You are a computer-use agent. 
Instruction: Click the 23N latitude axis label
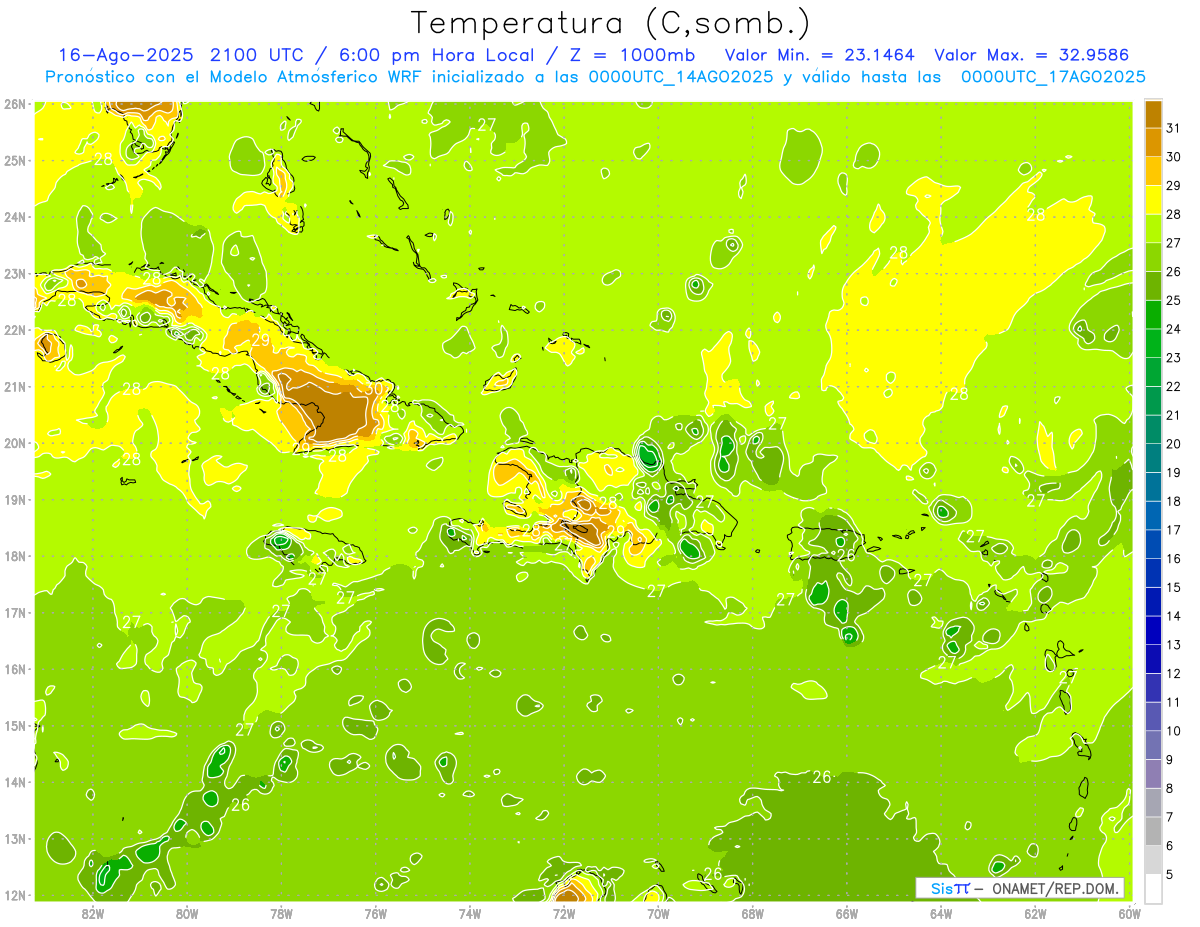click(x=14, y=273)
